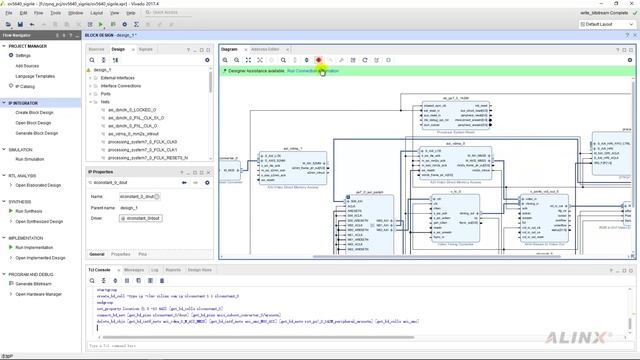Collapse the RTL ANALYSIS section

pyautogui.click(x=4, y=176)
